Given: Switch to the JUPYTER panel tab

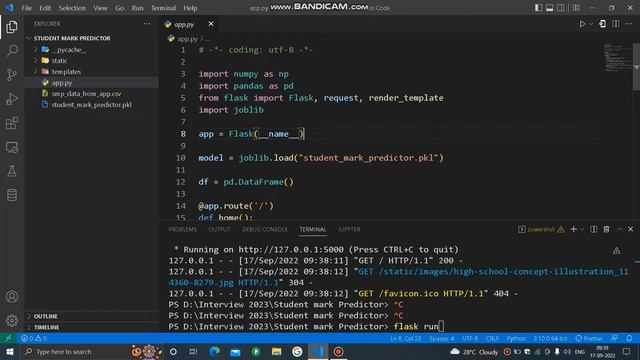Looking at the screenshot, I should click(x=349, y=229).
